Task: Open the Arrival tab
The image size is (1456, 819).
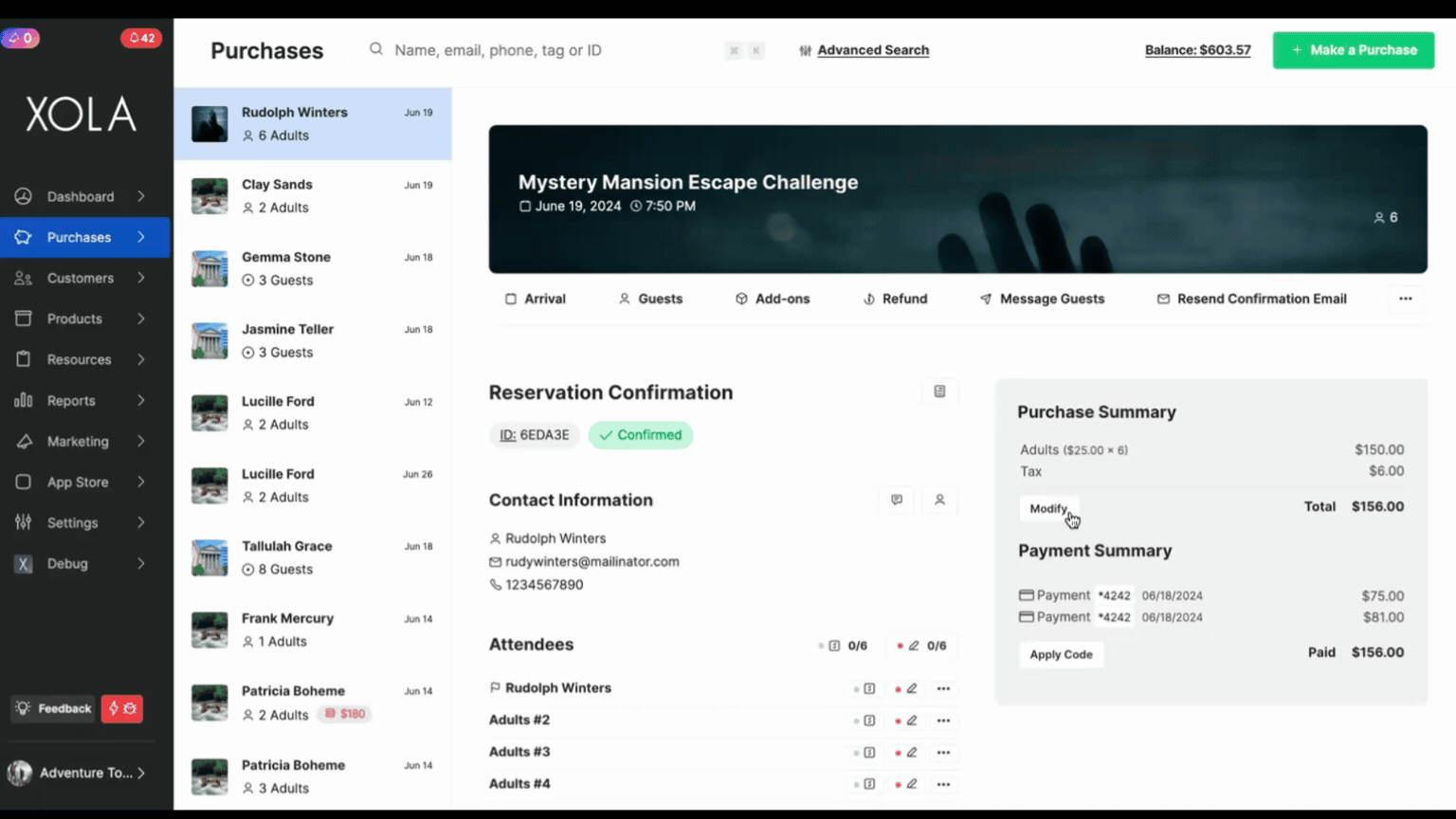Action: click(536, 299)
